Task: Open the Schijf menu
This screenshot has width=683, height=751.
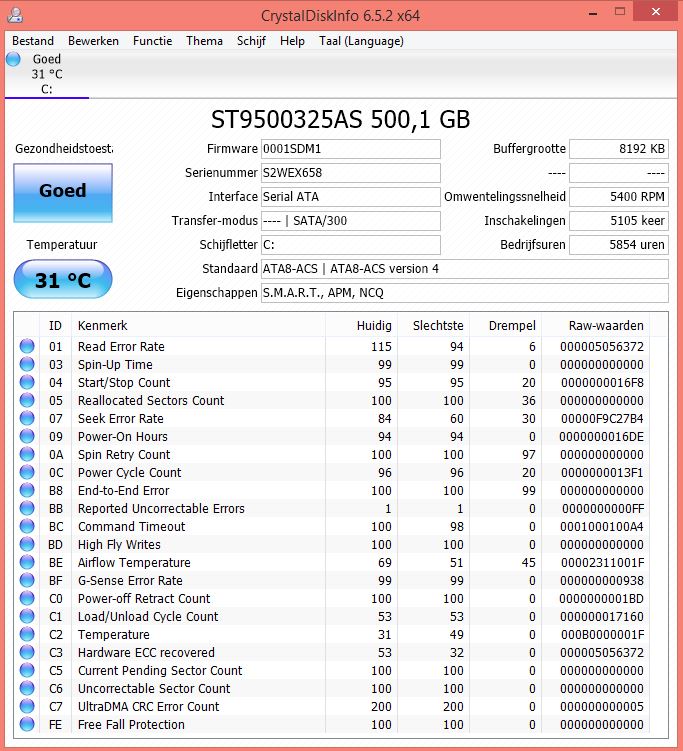Action: pyautogui.click(x=251, y=41)
